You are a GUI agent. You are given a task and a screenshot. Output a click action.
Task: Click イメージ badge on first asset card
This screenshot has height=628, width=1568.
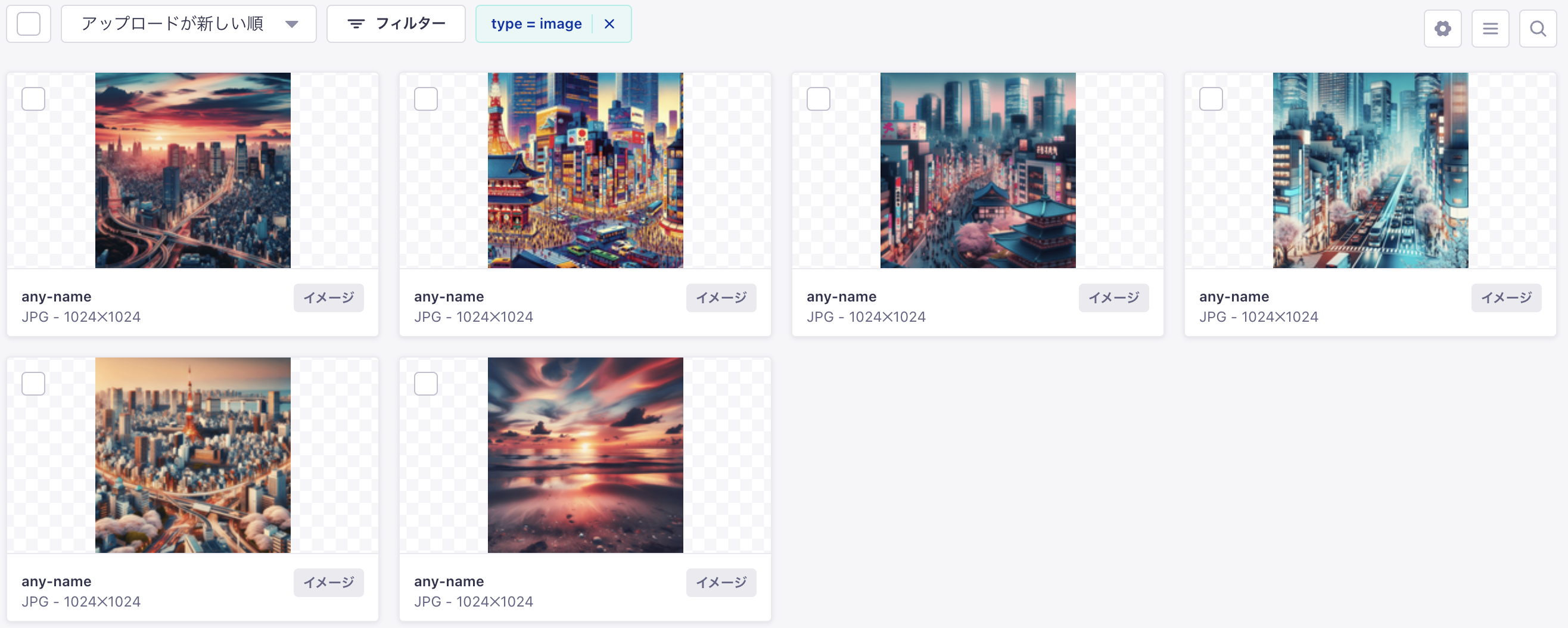[329, 297]
